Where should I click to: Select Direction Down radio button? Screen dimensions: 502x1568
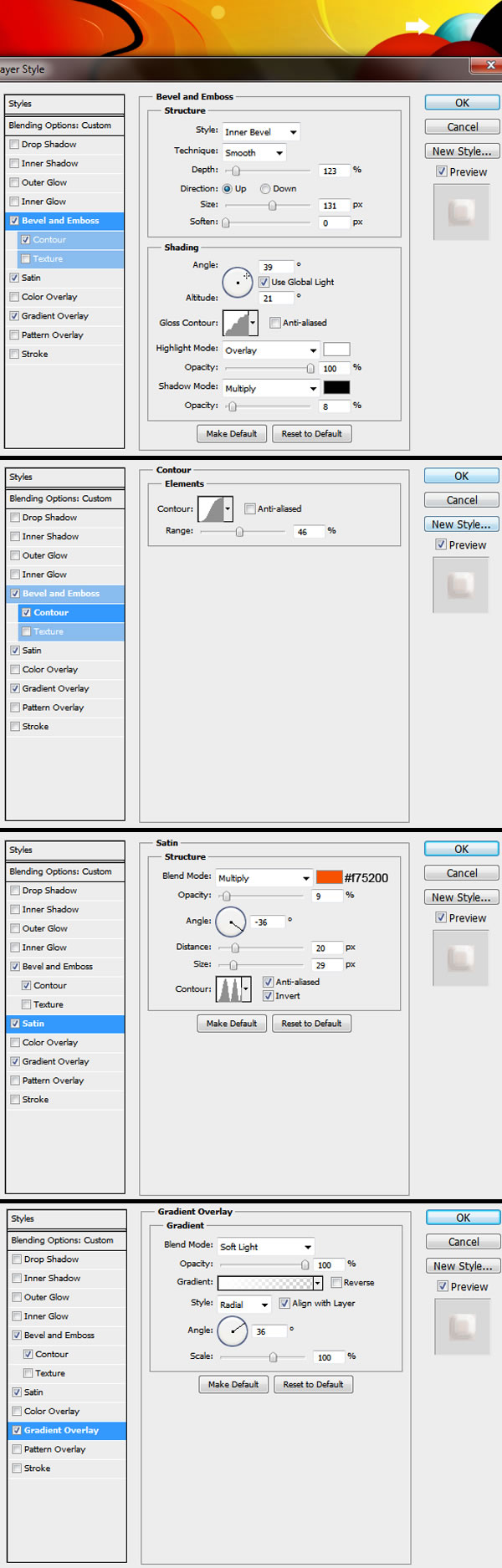tap(265, 189)
